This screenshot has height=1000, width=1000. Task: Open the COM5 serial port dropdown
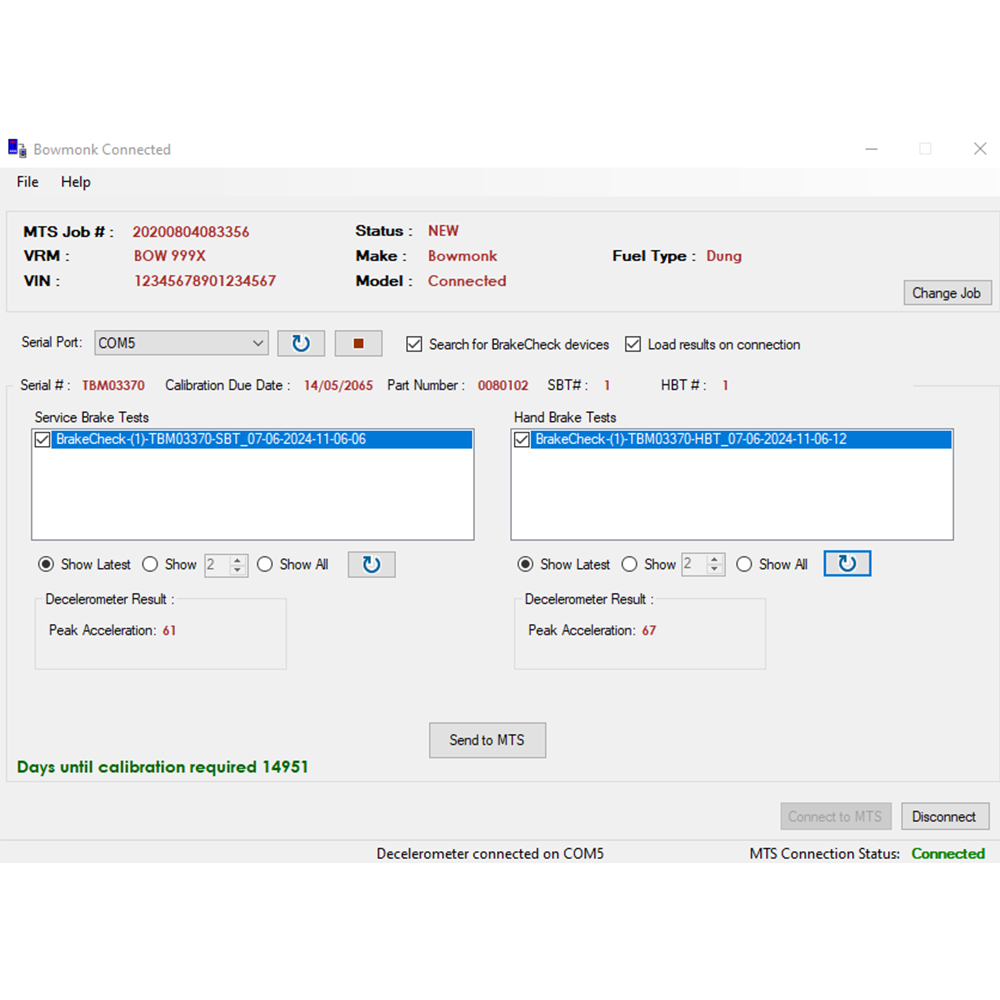coord(258,343)
